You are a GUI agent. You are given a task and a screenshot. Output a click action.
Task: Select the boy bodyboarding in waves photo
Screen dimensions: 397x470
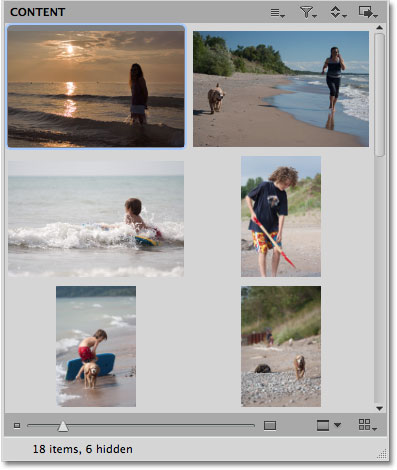click(96, 219)
